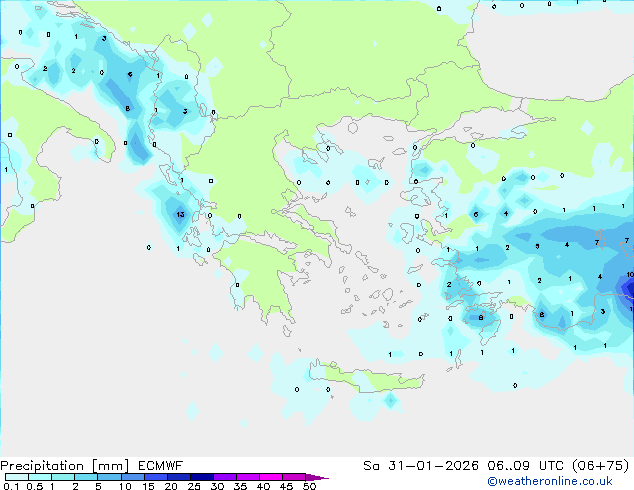Click the 'Sa 31-01-2026' forecast date
The width and height of the screenshot is (634, 490).
point(421,466)
